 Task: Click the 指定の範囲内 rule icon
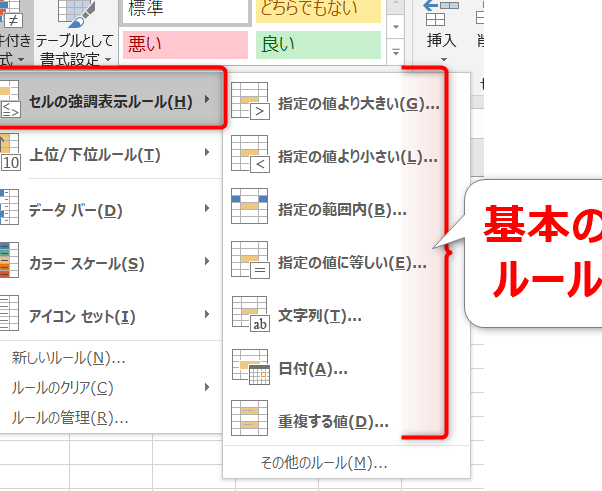[250, 208]
